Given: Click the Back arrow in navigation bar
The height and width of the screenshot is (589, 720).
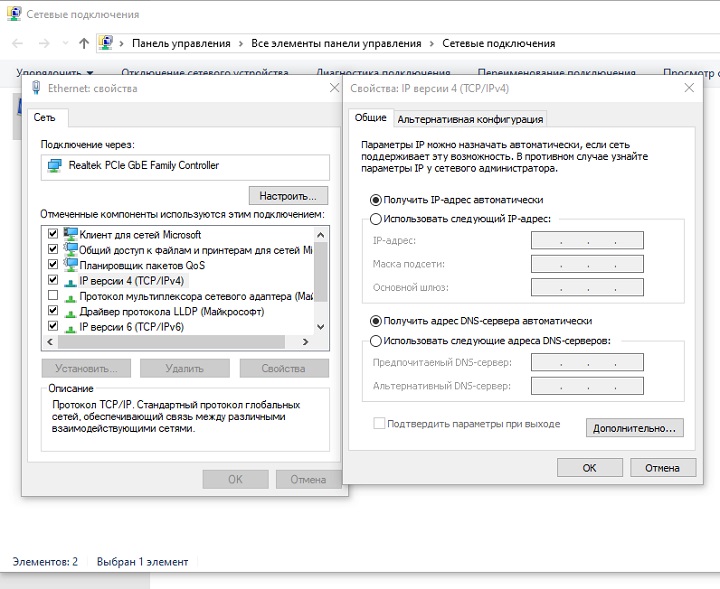Looking at the screenshot, I should click(x=17, y=43).
